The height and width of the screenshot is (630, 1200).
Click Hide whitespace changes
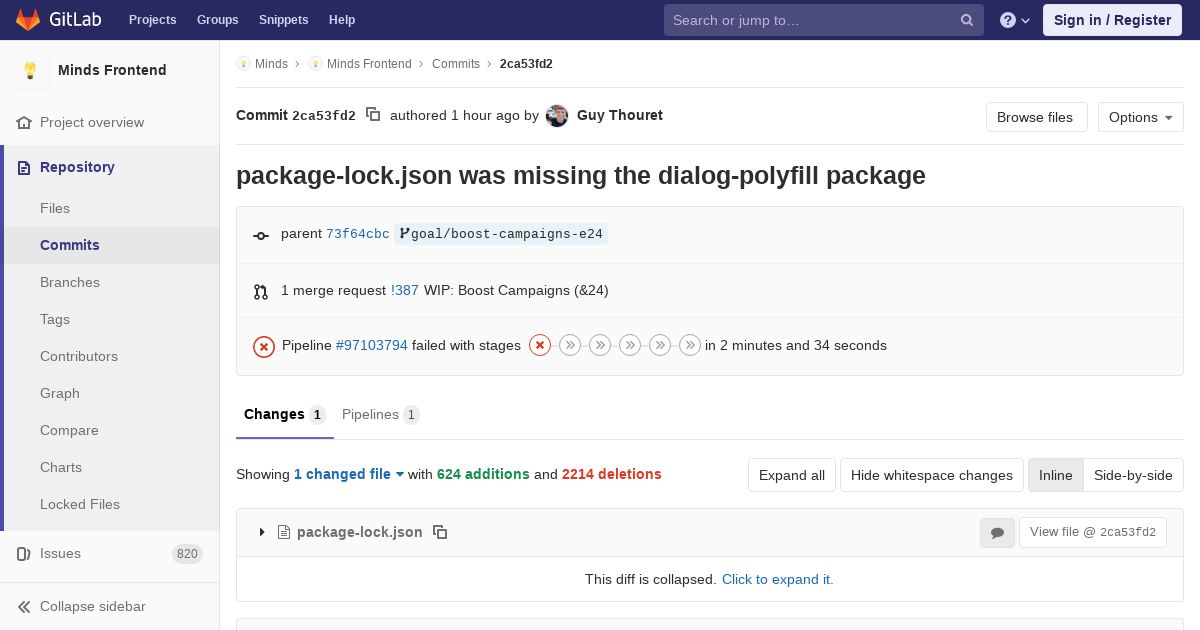tap(931, 475)
